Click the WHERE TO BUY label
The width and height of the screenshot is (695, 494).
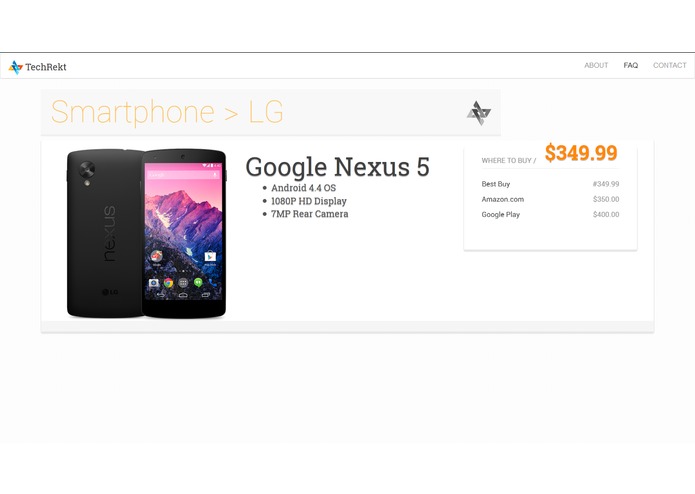pos(508,160)
